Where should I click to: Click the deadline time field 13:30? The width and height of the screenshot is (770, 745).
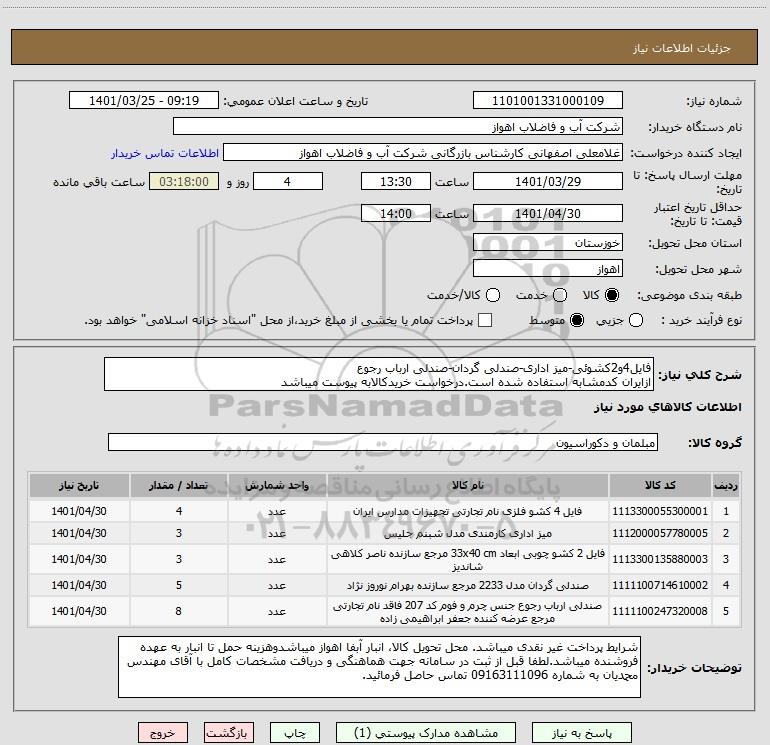tap(396, 181)
